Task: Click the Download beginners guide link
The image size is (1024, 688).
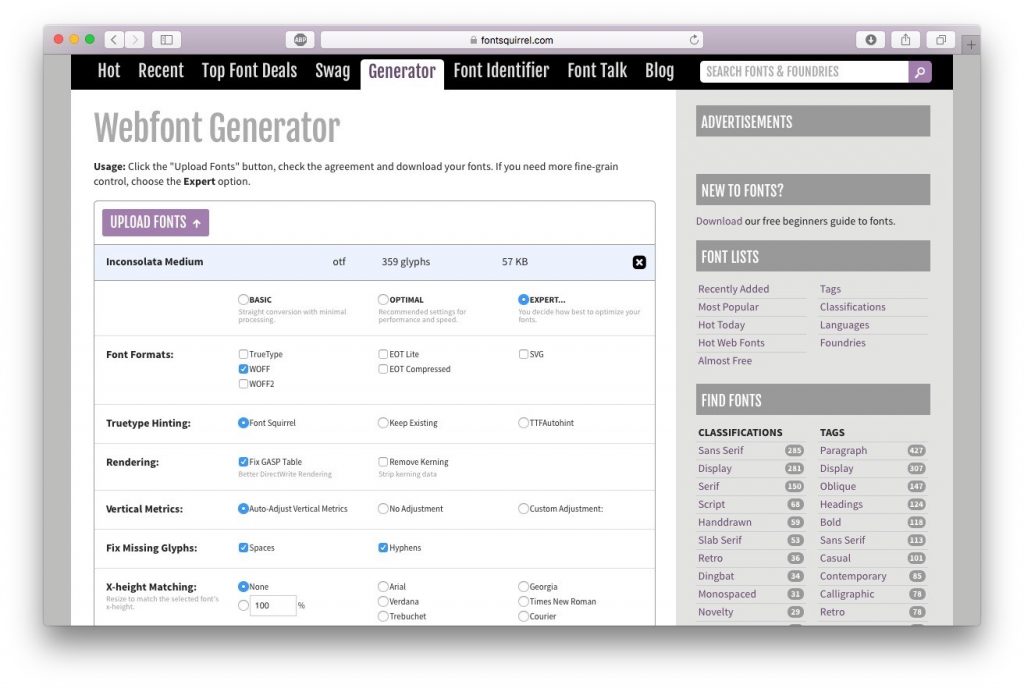Action: (x=718, y=221)
